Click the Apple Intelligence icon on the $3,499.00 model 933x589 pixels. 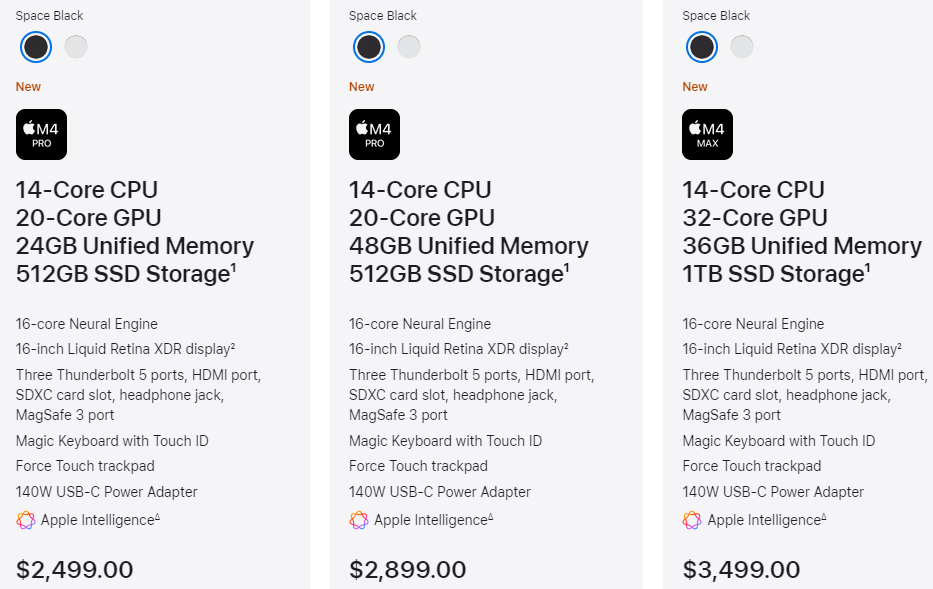pos(691,520)
